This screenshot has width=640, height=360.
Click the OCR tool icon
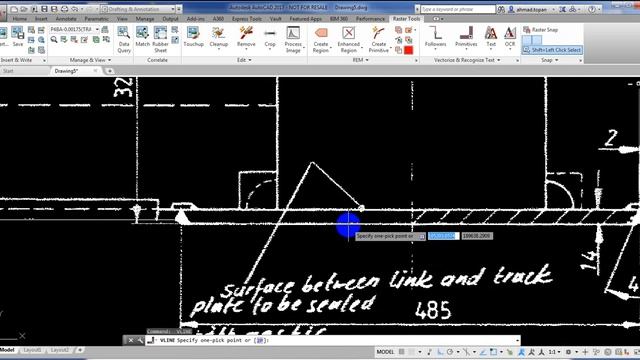click(x=510, y=33)
